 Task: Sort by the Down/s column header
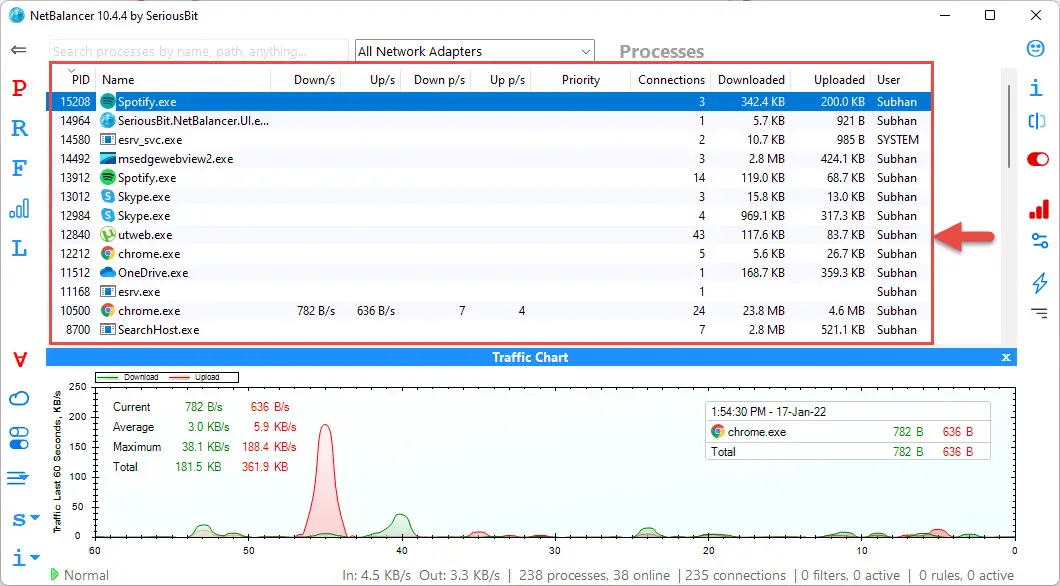point(306,80)
